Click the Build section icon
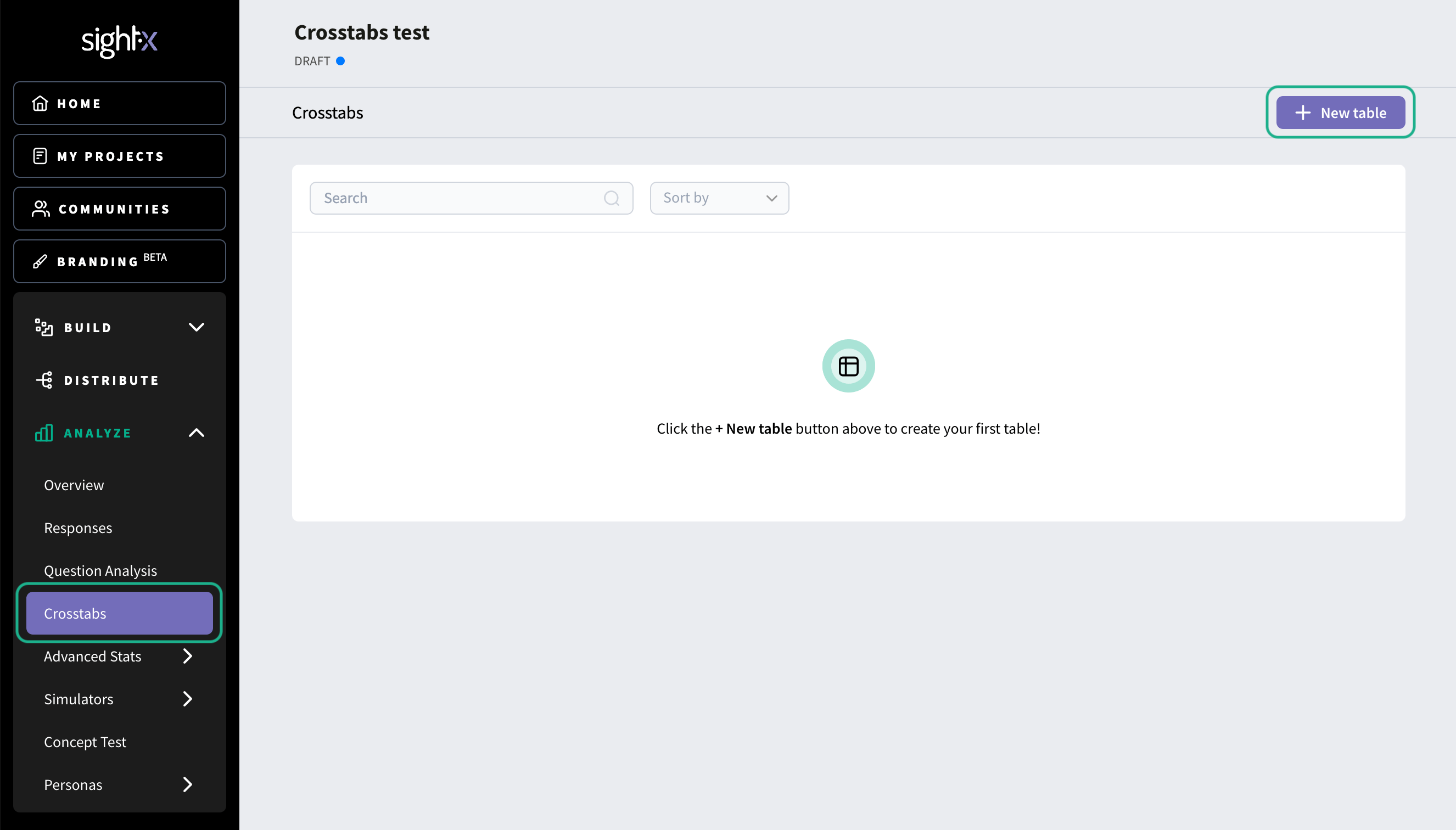The height and width of the screenshot is (830, 1456). coord(44,327)
